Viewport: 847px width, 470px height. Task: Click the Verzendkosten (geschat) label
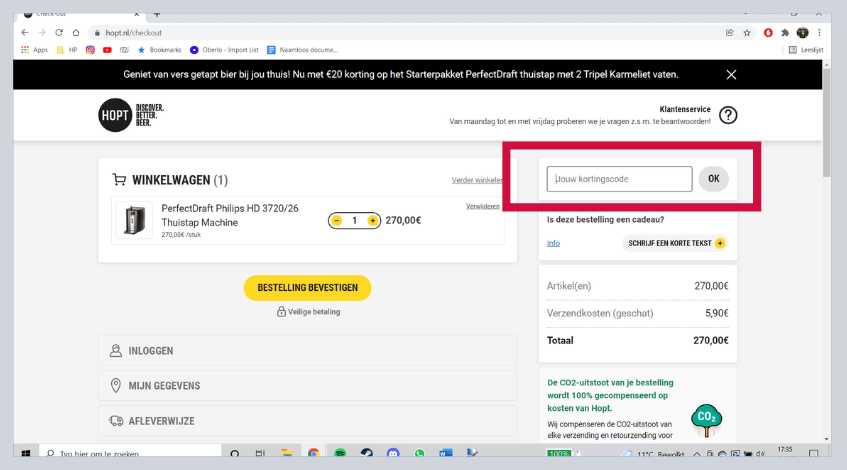[600, 313]
